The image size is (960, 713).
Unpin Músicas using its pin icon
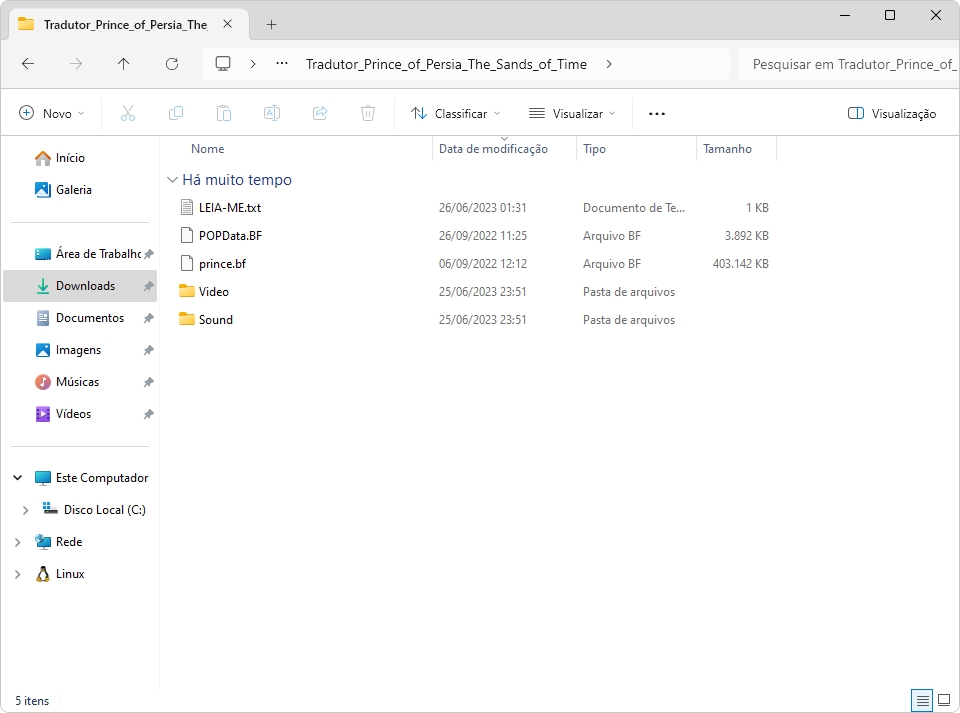click(x=148, y=382)
